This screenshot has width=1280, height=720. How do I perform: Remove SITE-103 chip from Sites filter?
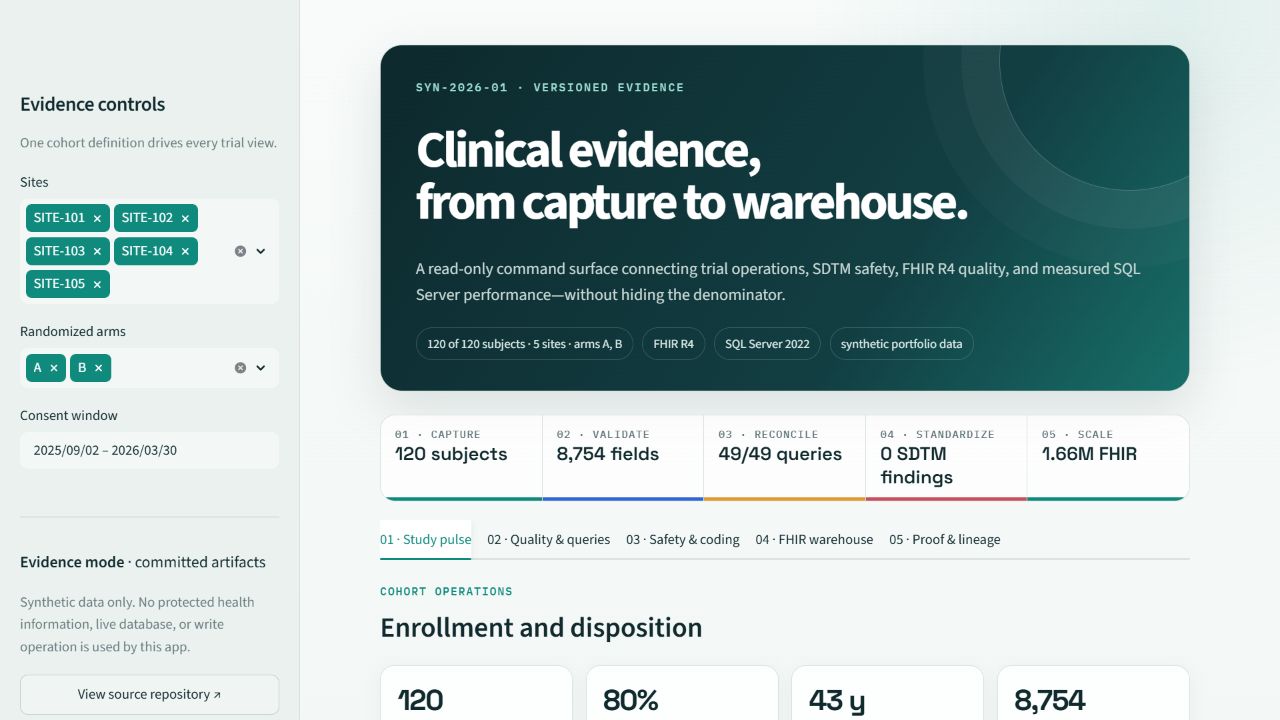(x=97, y=251)
